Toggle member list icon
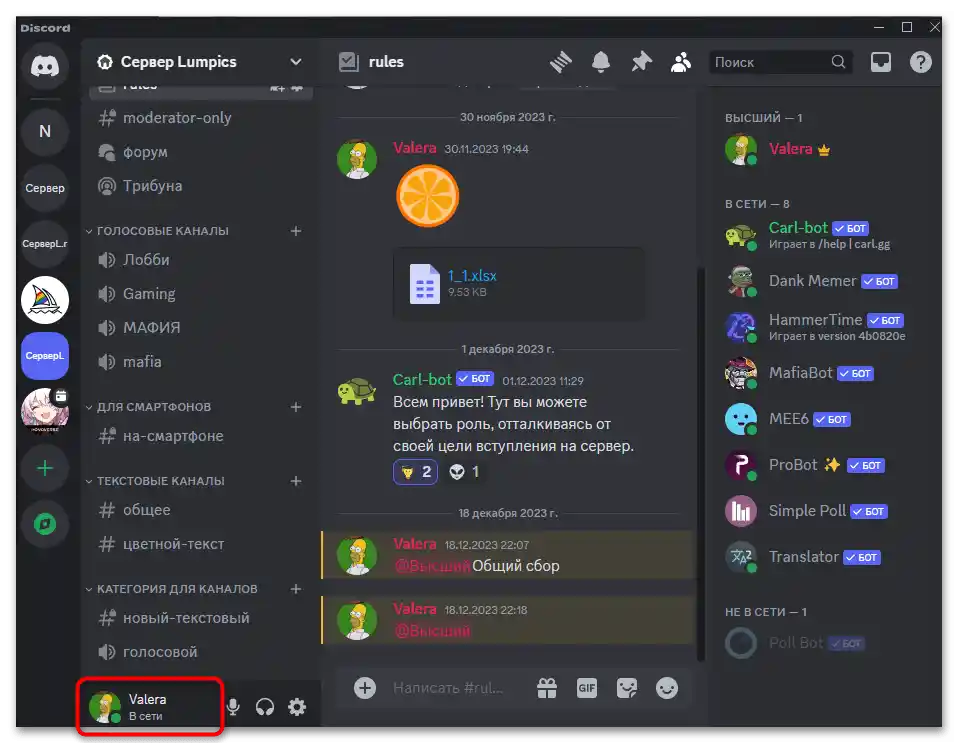Viewport: 958px width, 743px height. 681,62
